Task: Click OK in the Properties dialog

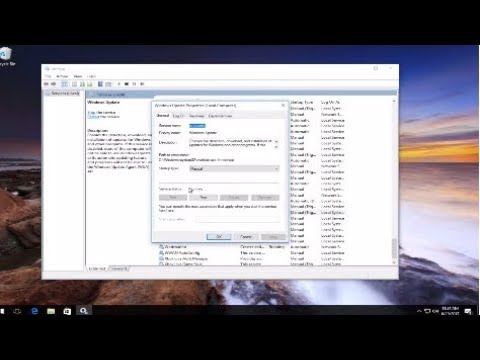Action: (x=219, y=236)
